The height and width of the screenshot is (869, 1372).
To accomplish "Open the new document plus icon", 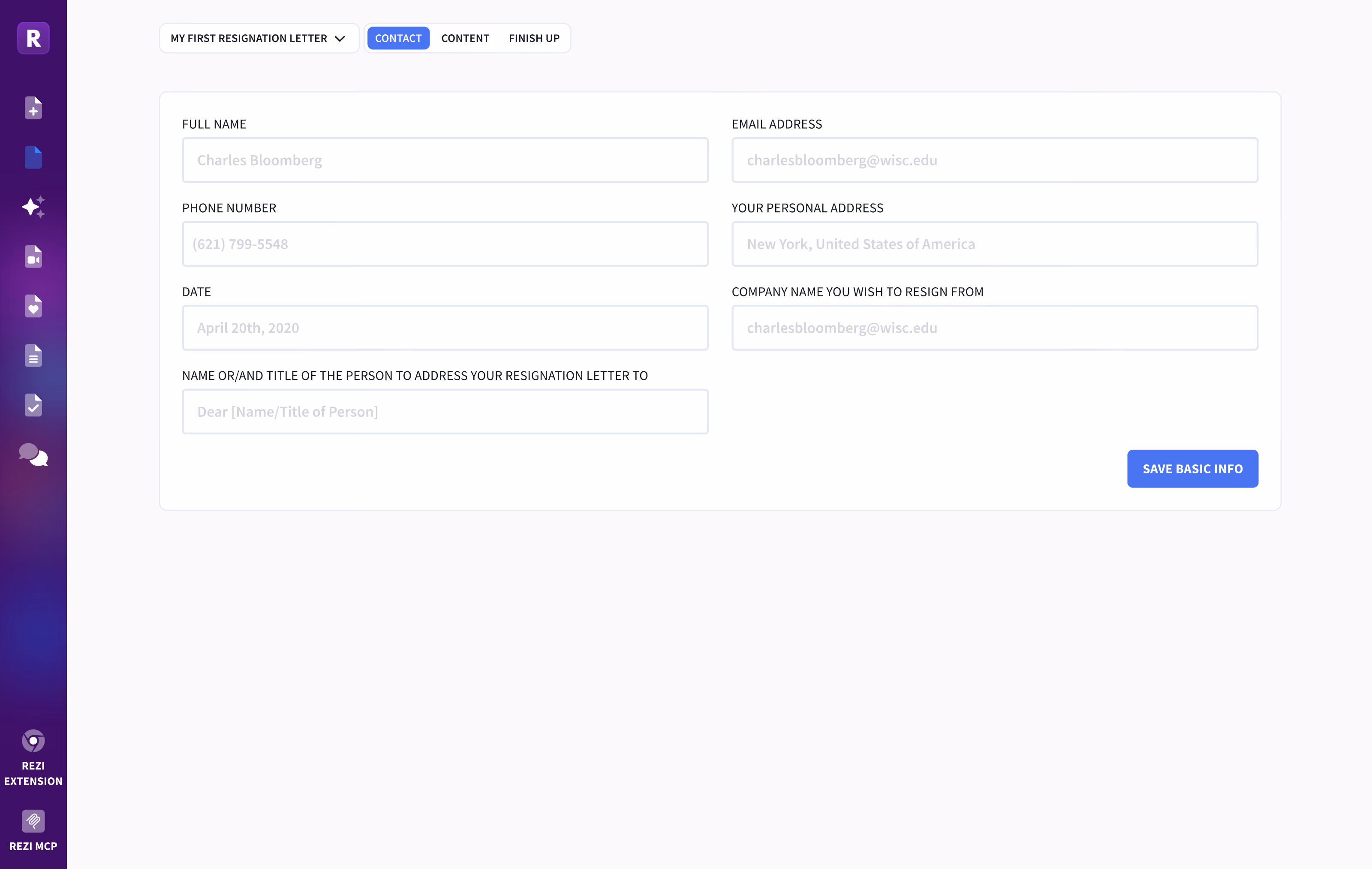I will click(x=33, y=108).
